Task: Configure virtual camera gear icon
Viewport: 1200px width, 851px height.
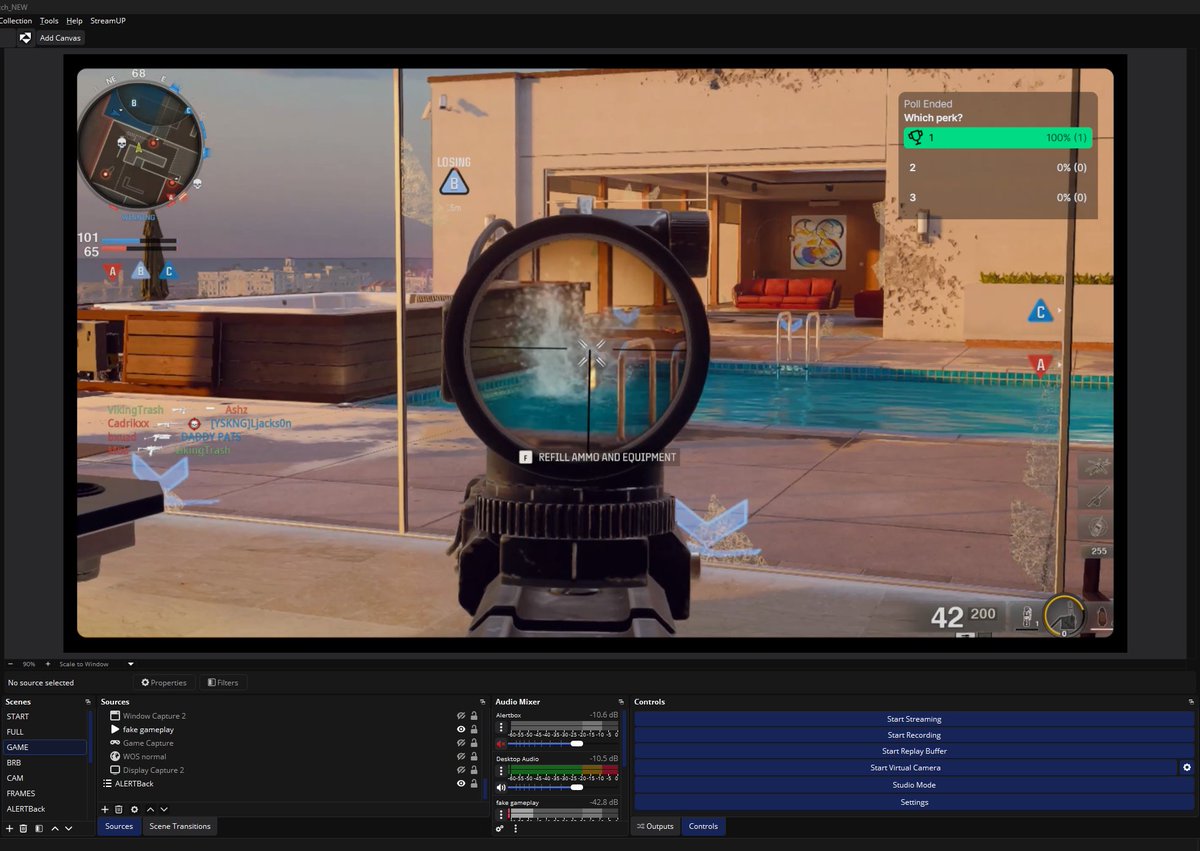Action: click(1187, 767)
